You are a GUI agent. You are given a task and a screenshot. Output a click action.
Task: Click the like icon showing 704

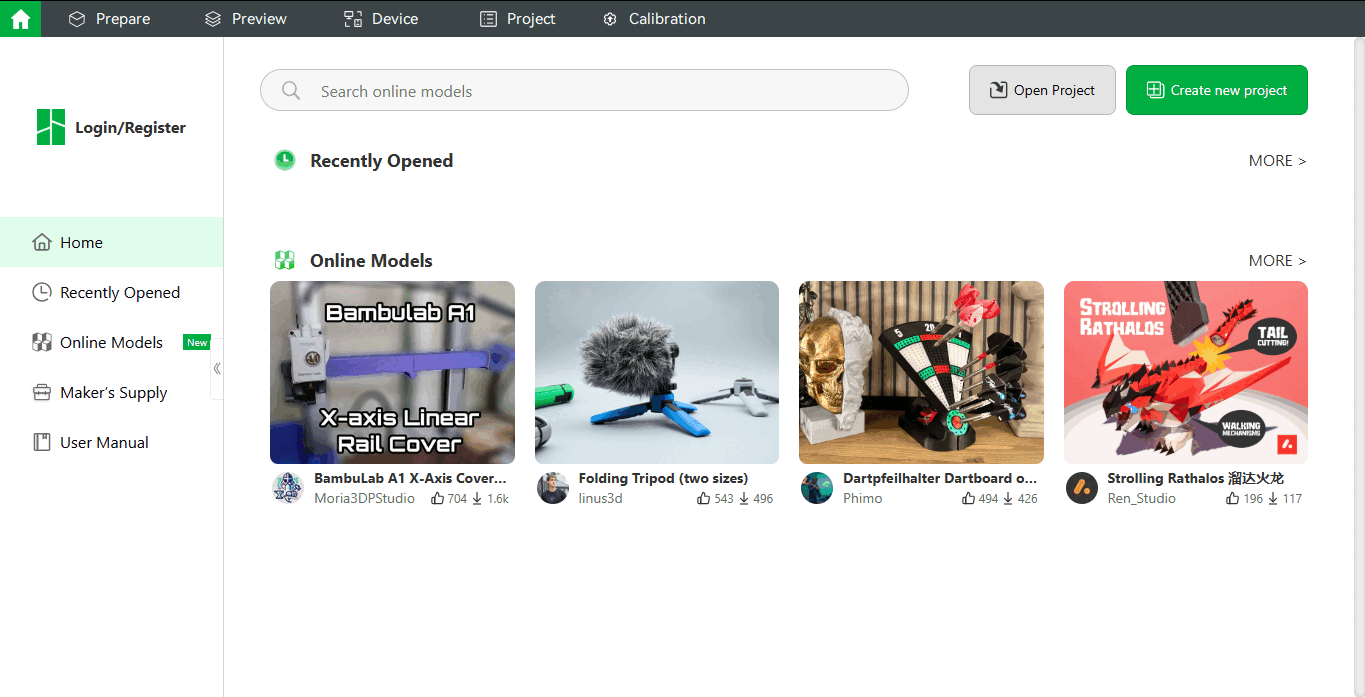point(438,498)
